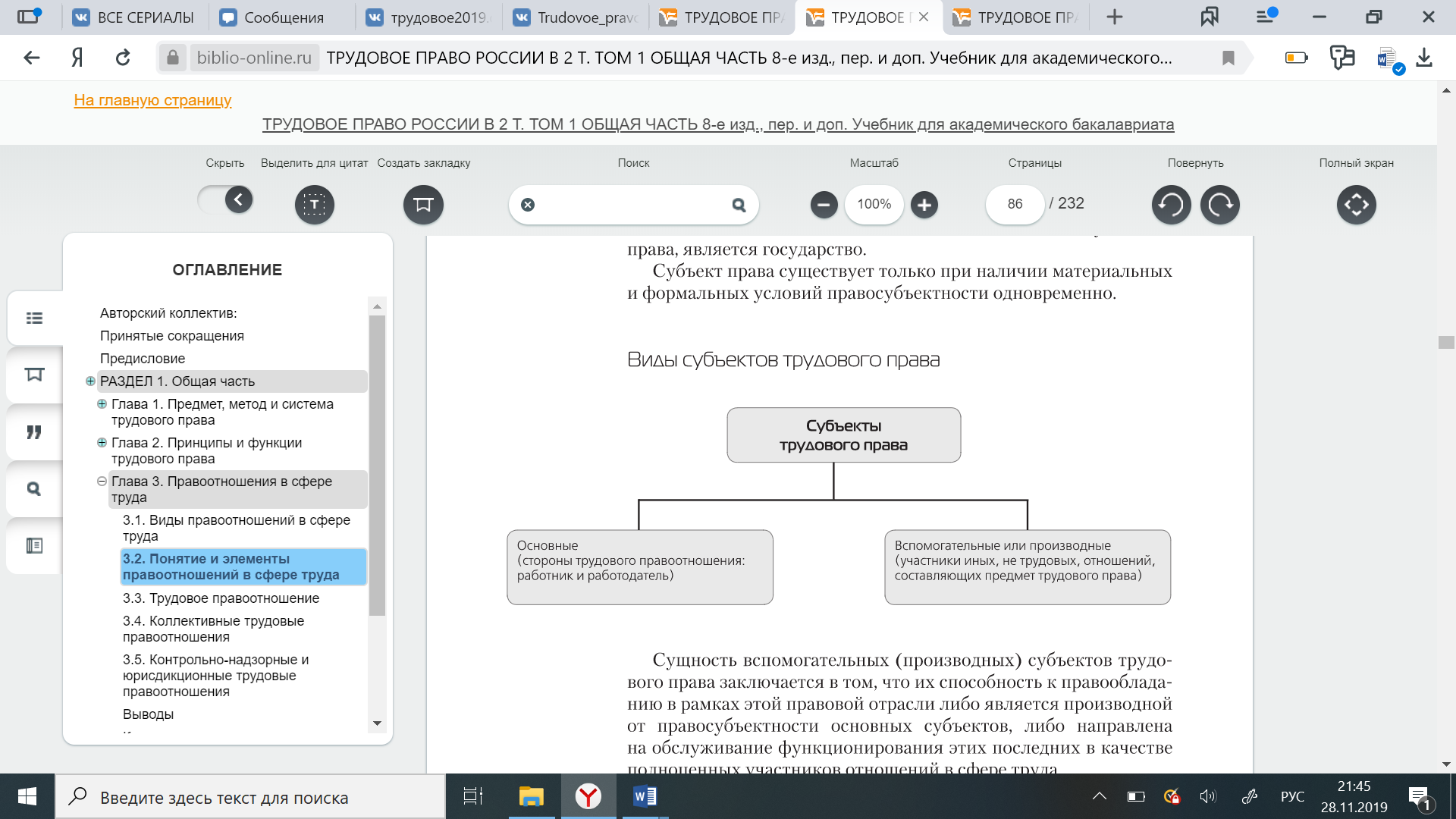Bookmark page via address bar icon
This screenshot has height=819, width=1456.
pyautogui.click(x=1228, y=58)
